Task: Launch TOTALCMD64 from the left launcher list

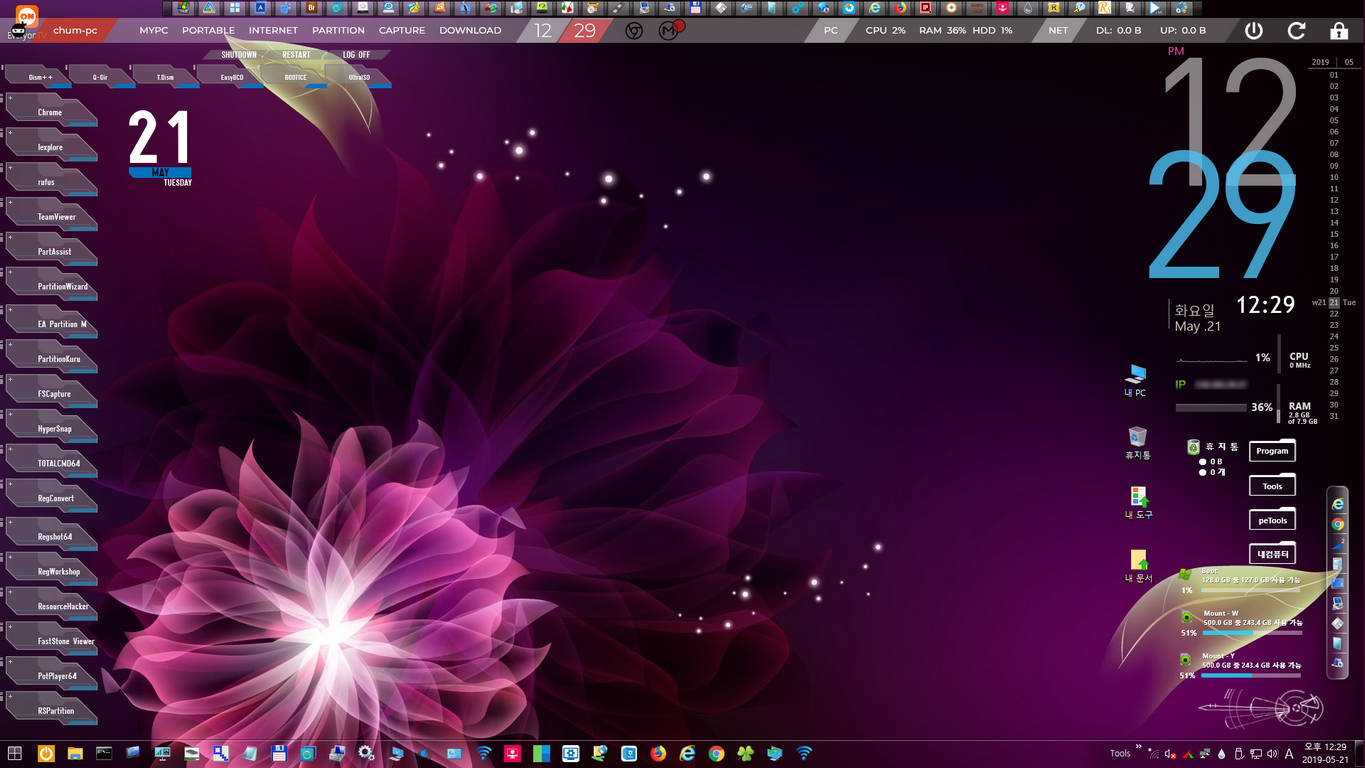Action: point(50,463)
